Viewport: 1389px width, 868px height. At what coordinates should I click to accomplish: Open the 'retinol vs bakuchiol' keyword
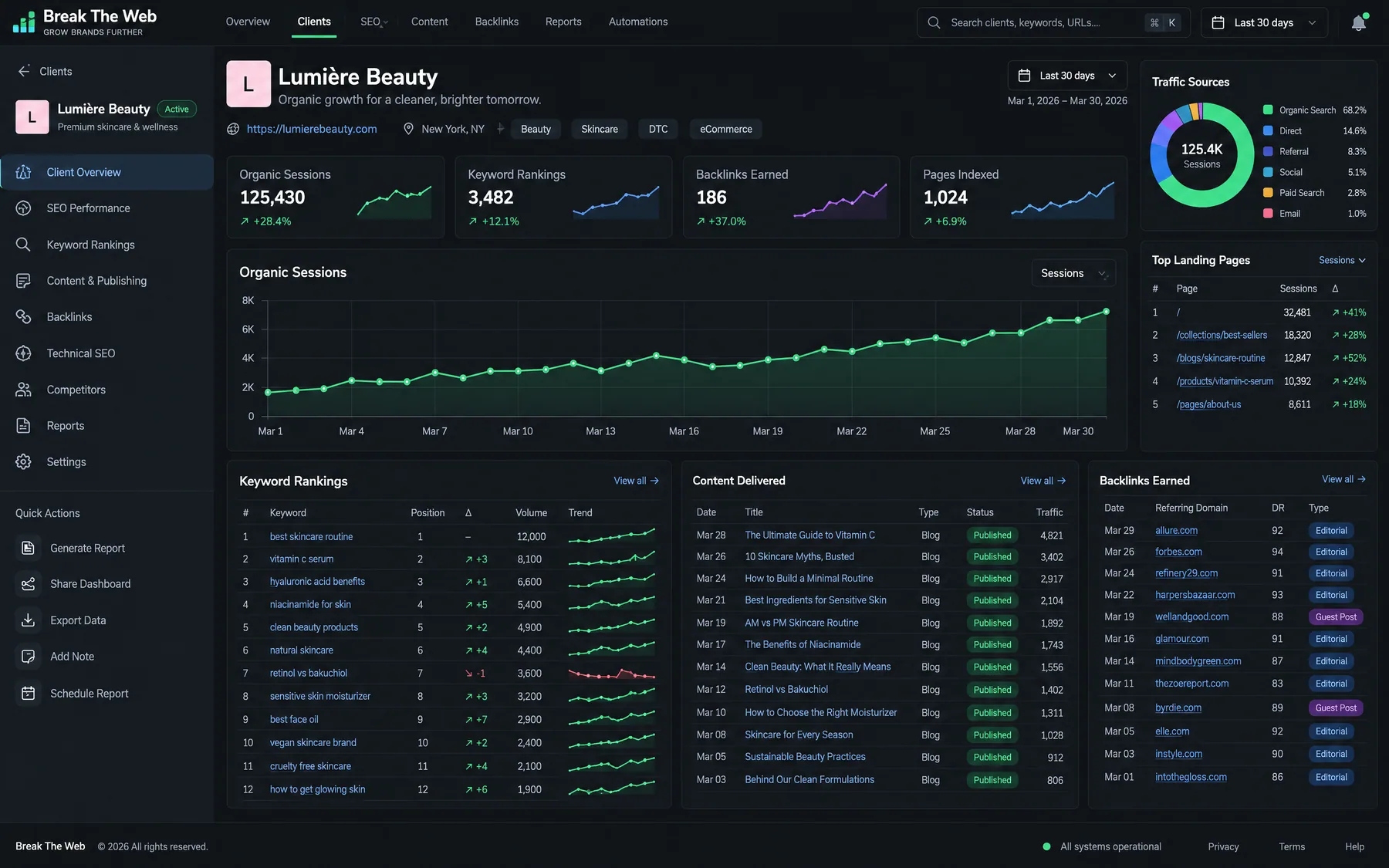(x=309, y=673)
